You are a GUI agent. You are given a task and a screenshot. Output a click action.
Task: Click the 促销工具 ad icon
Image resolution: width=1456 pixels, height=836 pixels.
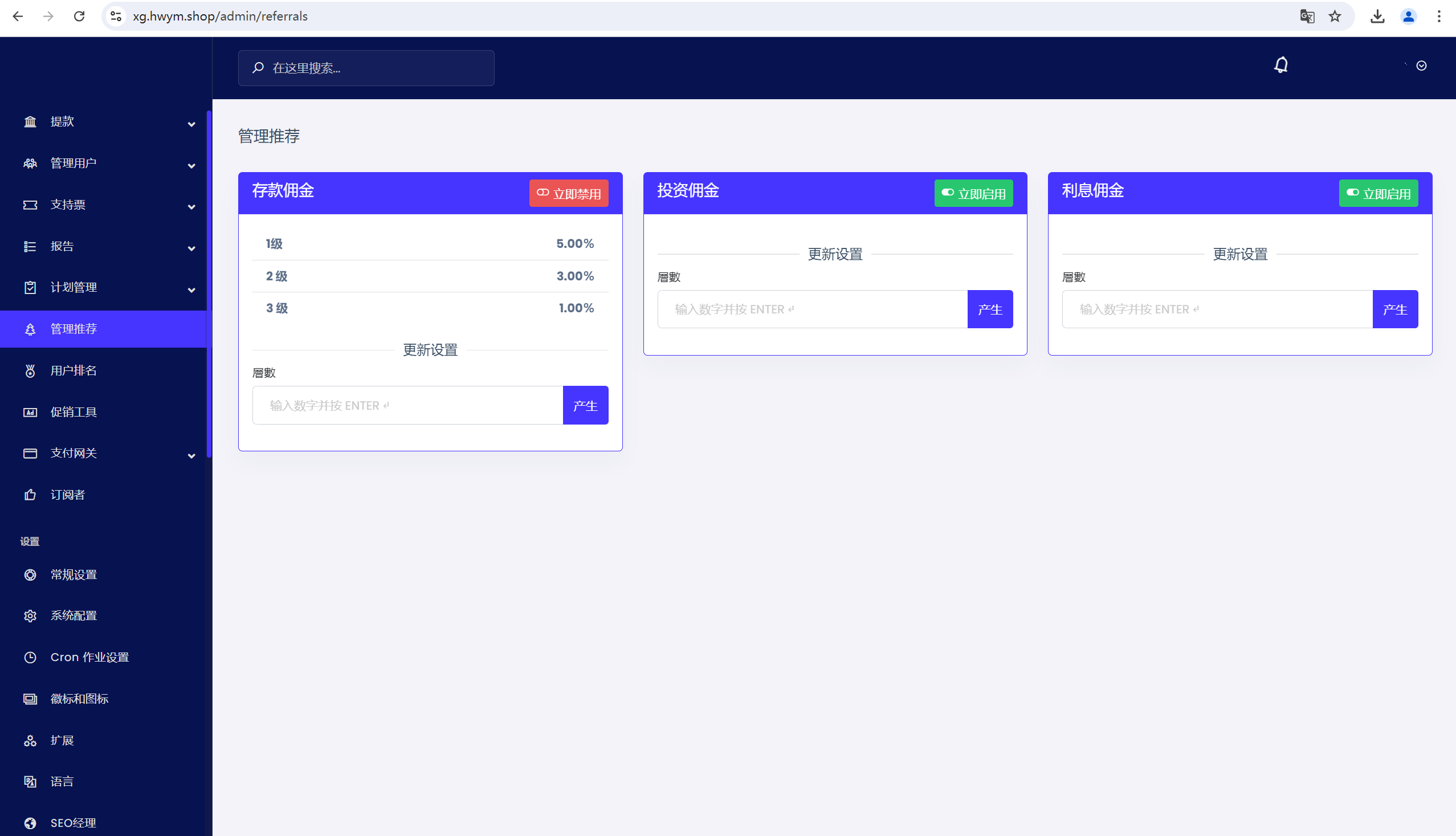tap(30, 412)
